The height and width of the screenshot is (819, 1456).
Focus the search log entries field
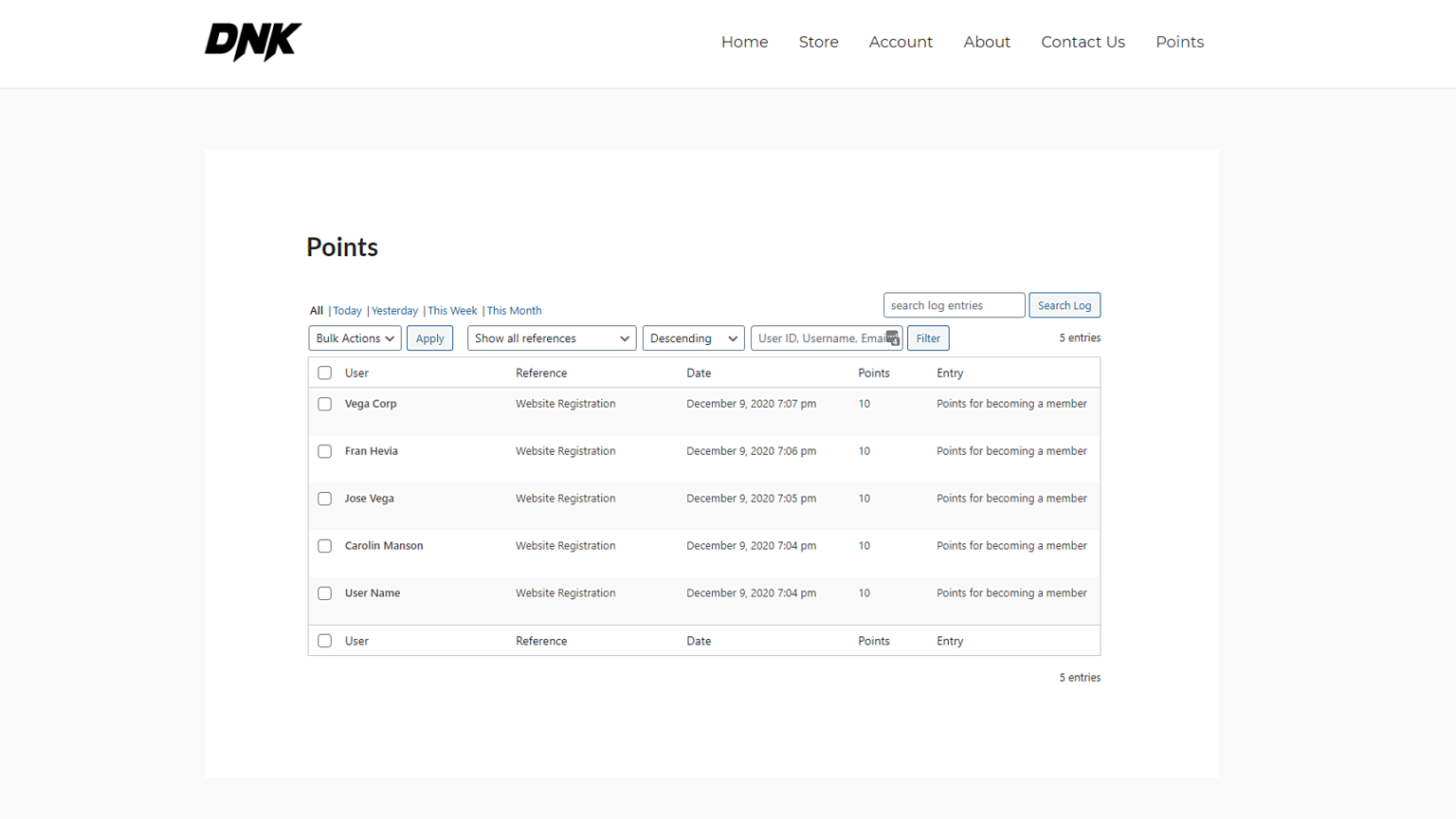click(954, 305)
